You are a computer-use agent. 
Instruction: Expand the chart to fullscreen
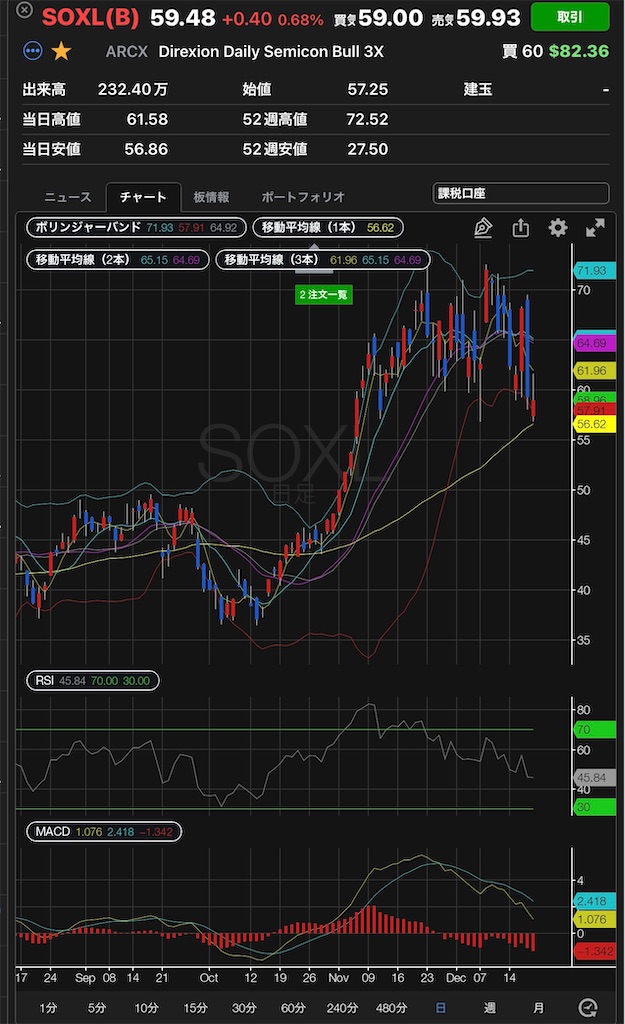[x=595, y=228]
